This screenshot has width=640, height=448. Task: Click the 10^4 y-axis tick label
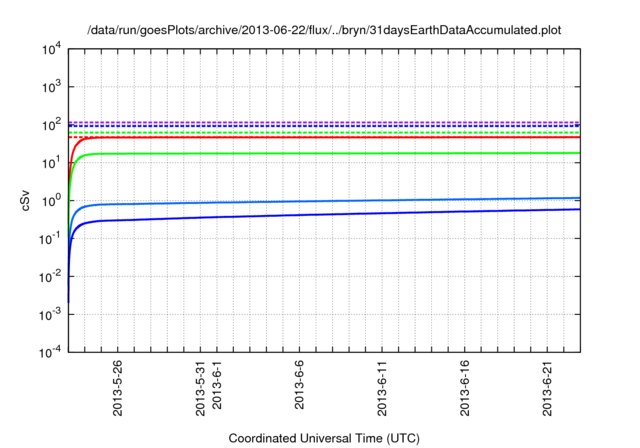[x=51, y=49]
